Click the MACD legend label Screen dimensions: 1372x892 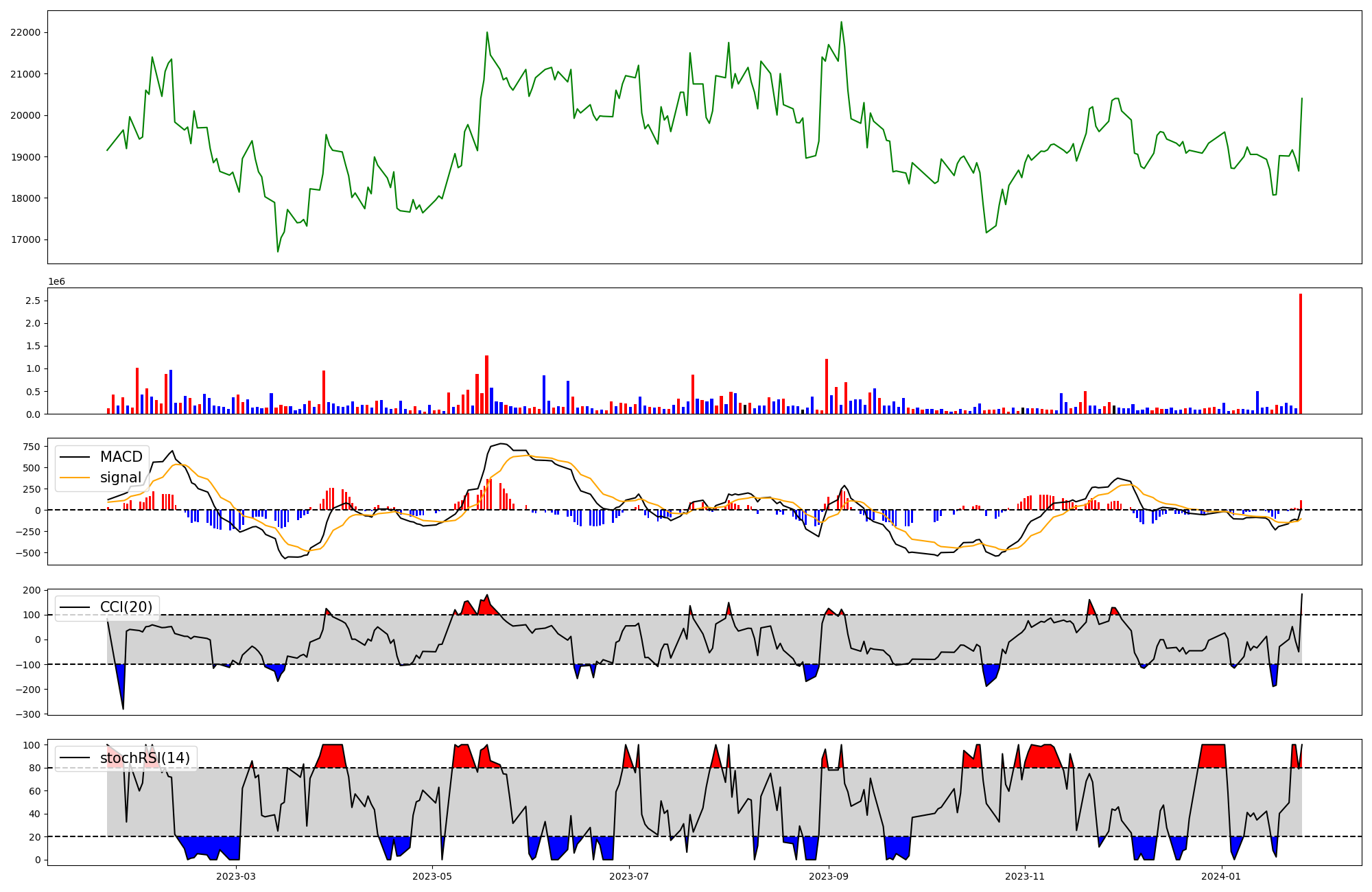(121, 457)
